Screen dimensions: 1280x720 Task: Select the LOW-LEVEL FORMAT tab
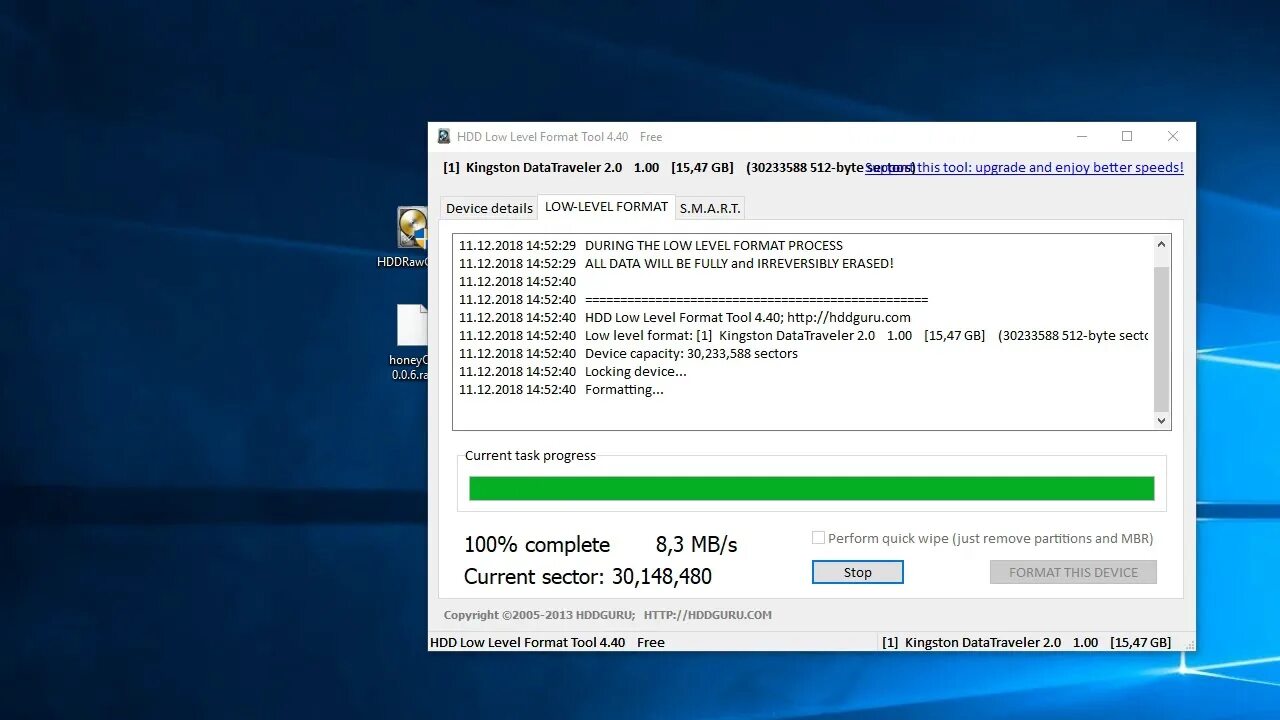pyautogui.click(x=606, y=207)
